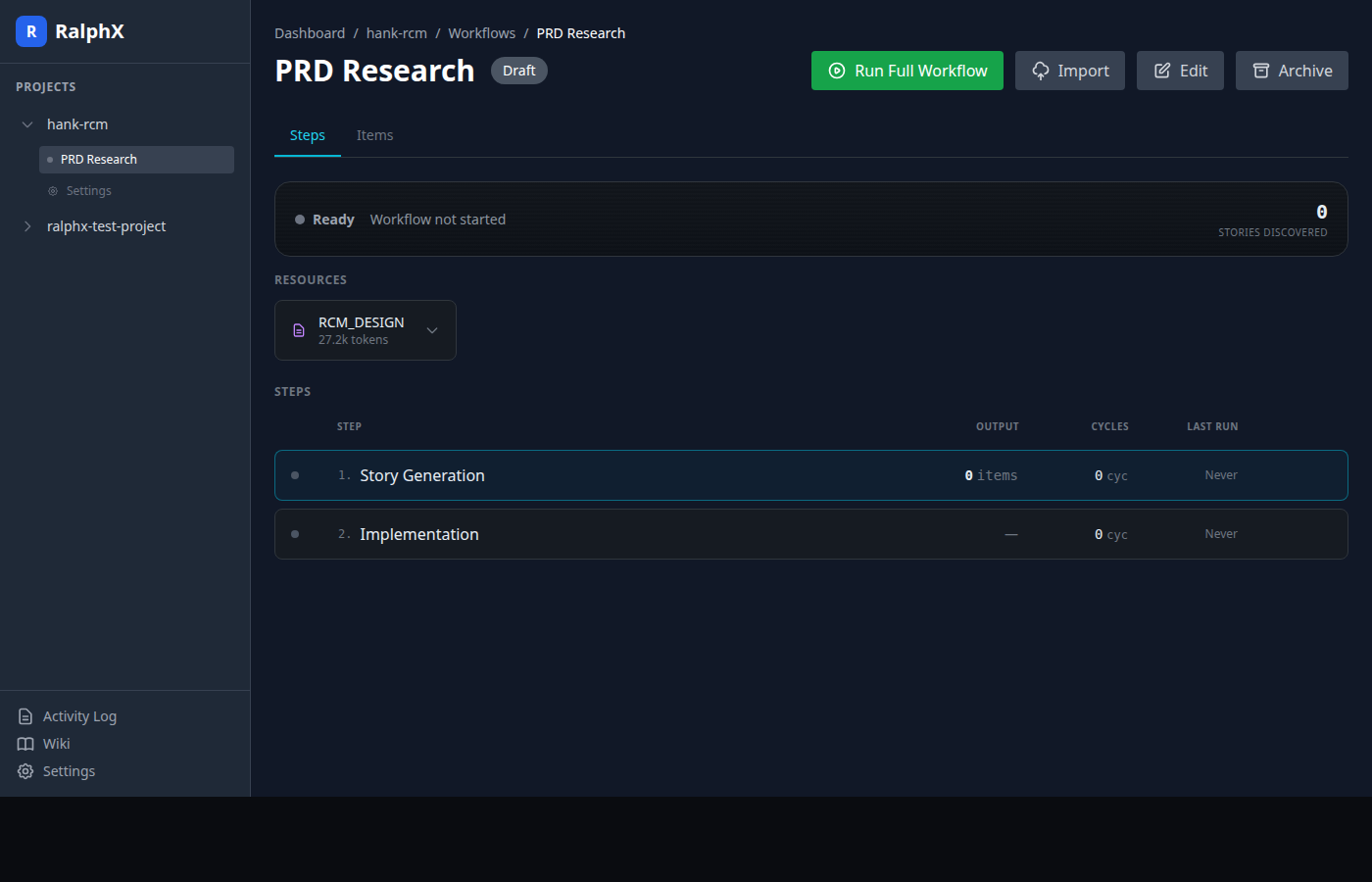1372x882 pixels.
Task: Select PRD Research in the sidebar
Action: pos(136,160)
